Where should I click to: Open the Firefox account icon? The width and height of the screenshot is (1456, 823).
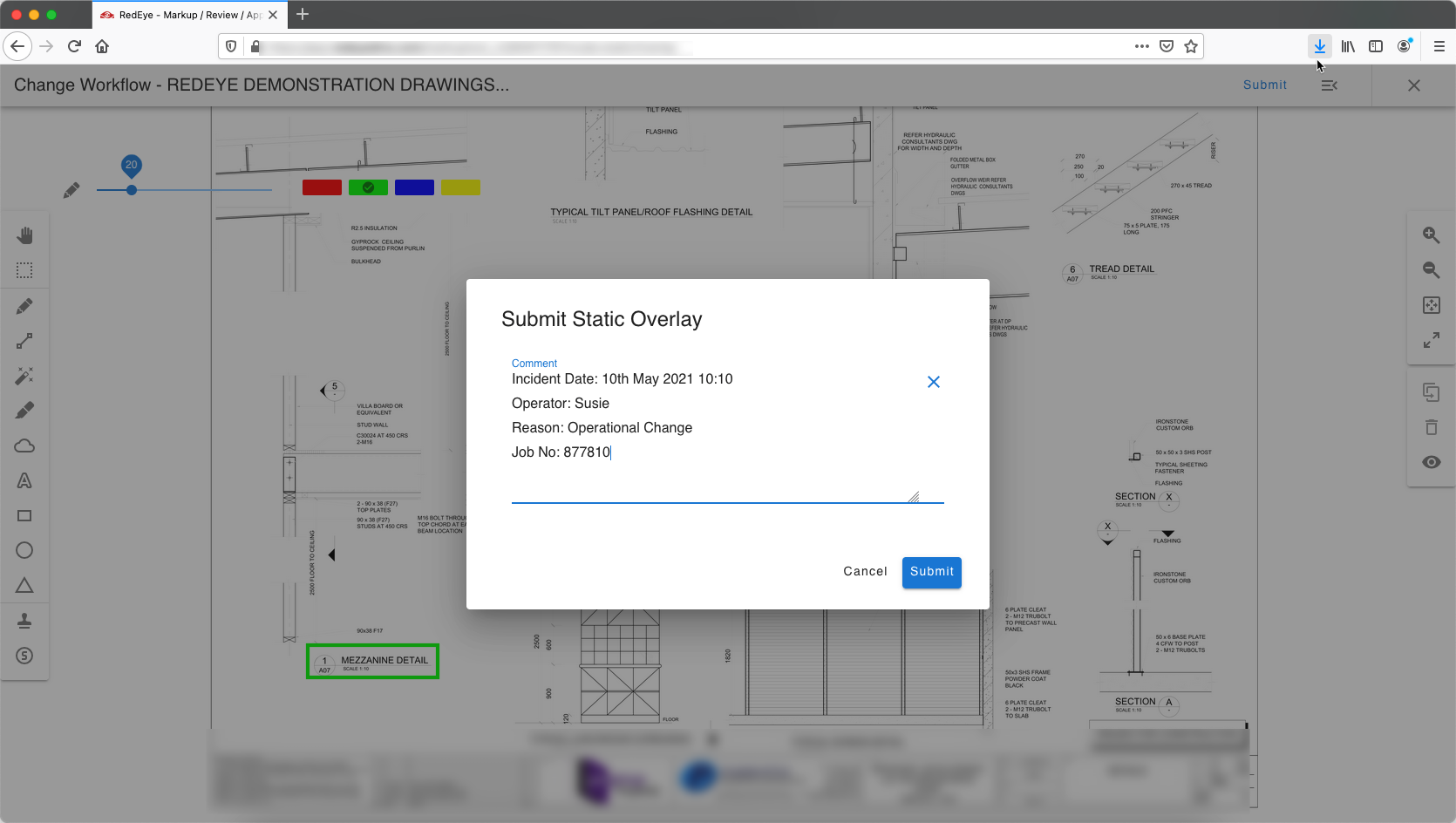coord(1404,46)
